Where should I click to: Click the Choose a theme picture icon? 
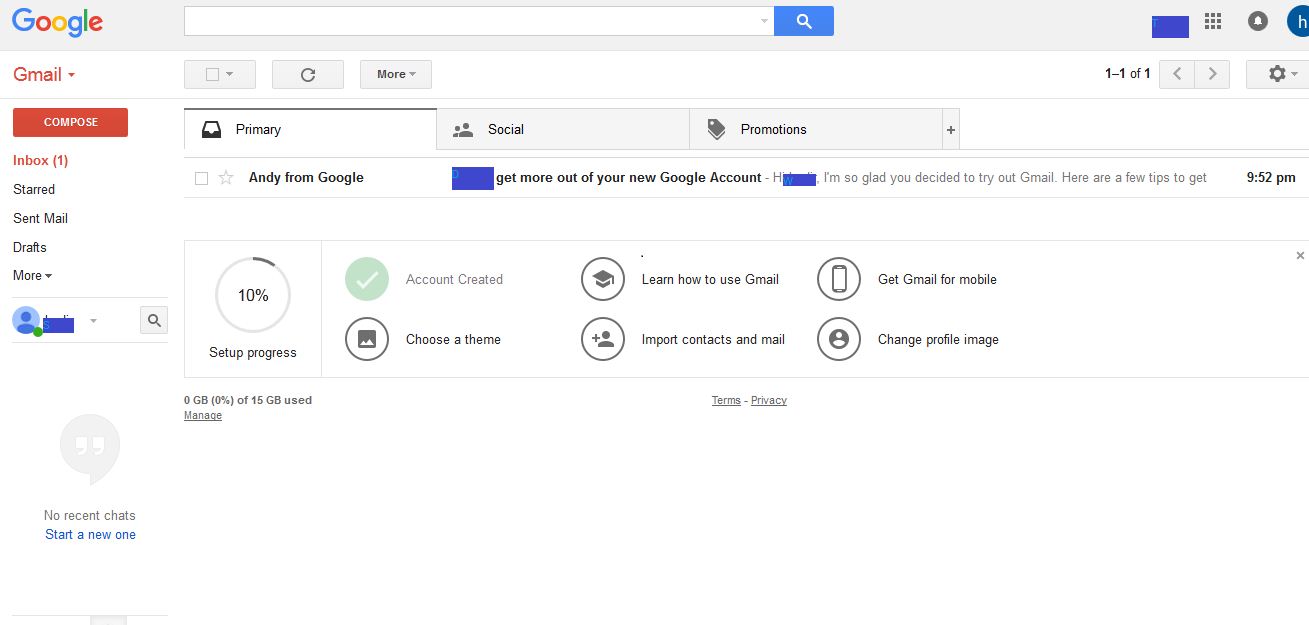pos(367,339)
